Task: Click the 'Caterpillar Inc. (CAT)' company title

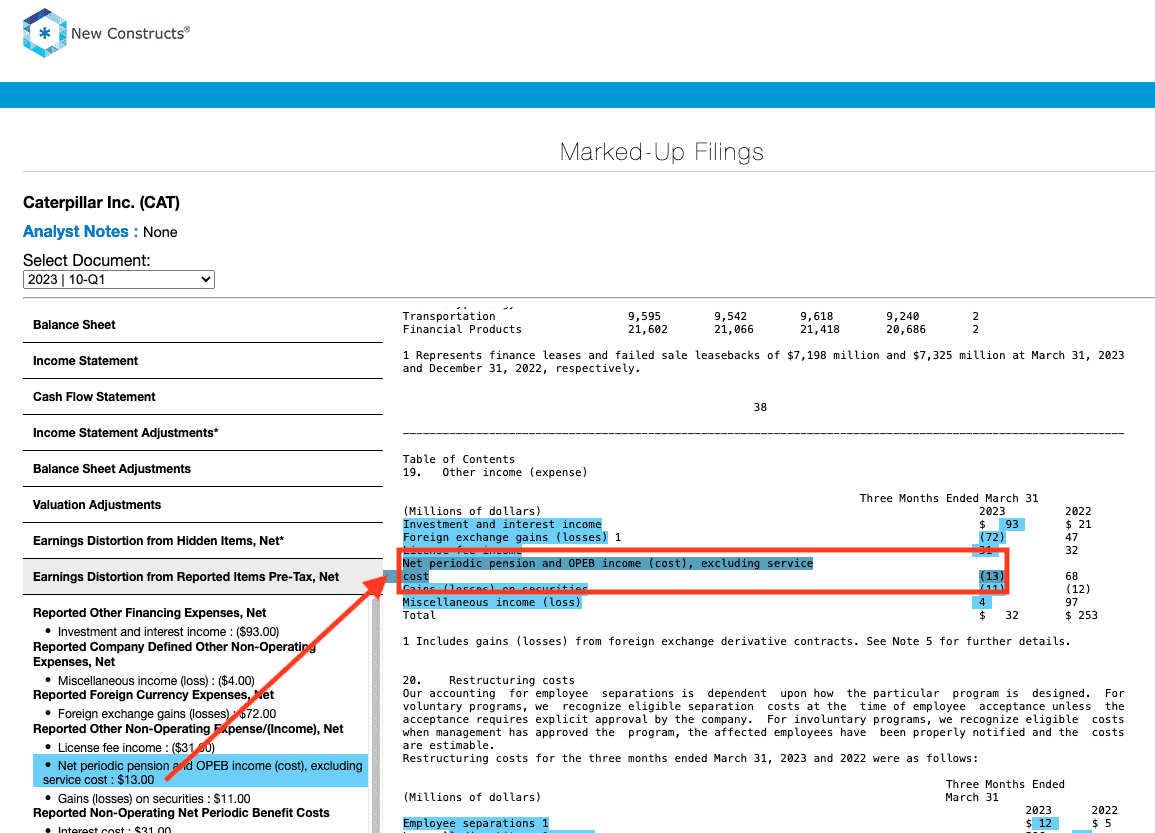Action: pyautogui.click(x=102, y=203)
